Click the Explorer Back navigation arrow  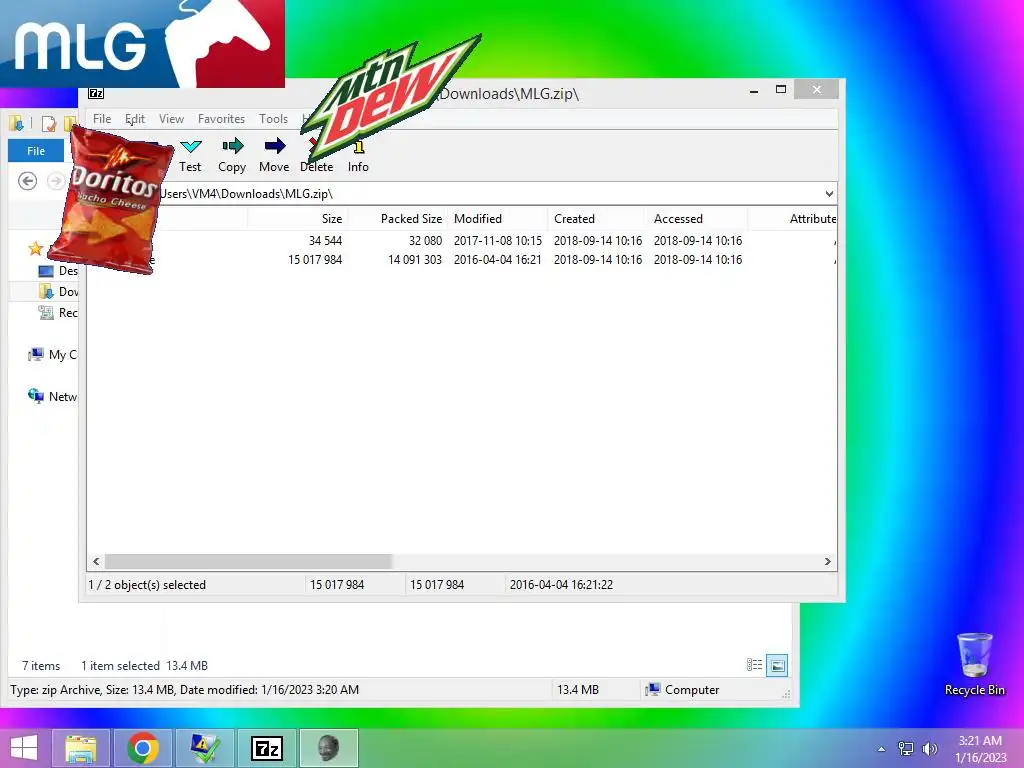tap(27, 181)
